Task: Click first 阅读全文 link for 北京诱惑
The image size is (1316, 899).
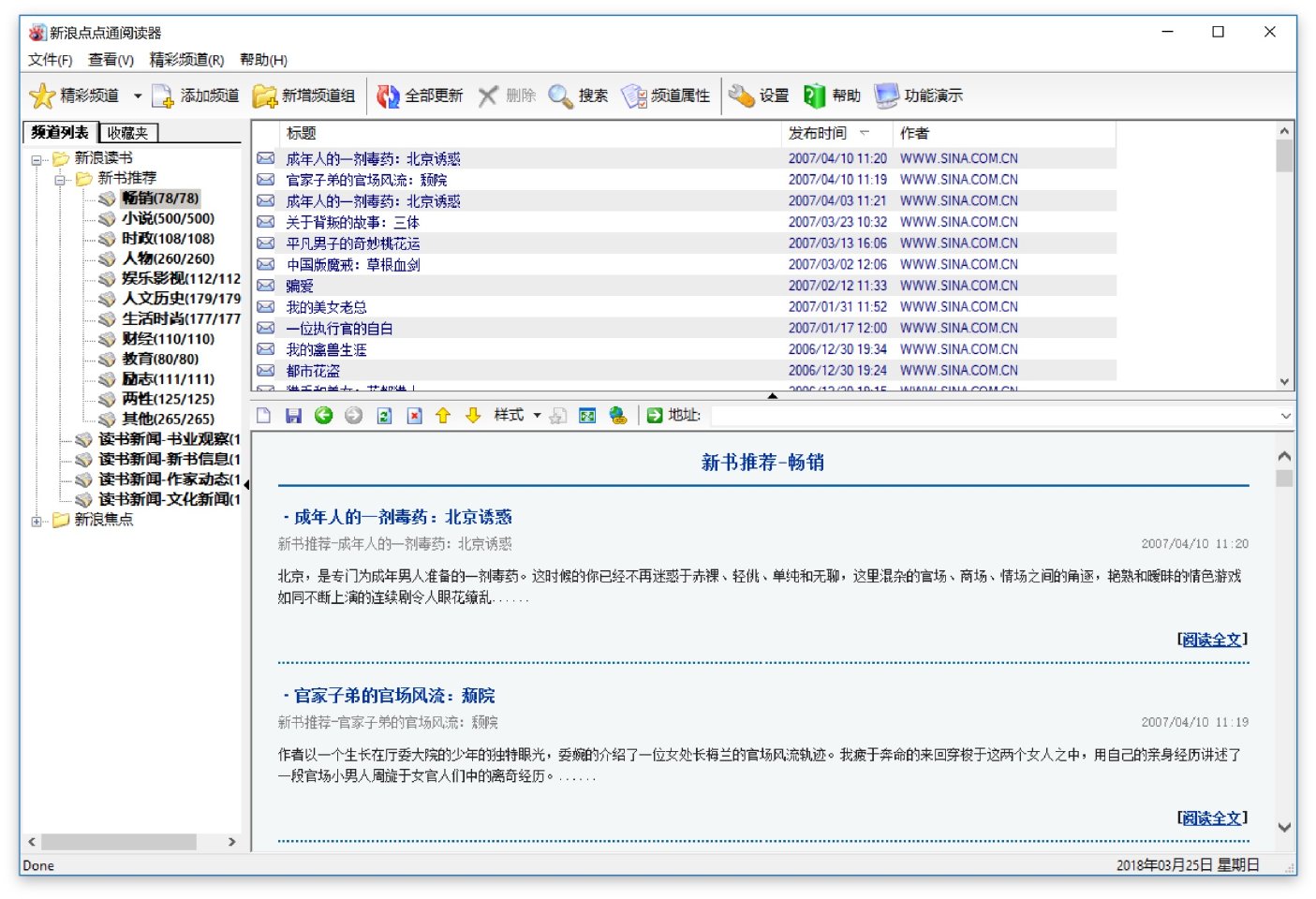Action: tap(1212, 640)
